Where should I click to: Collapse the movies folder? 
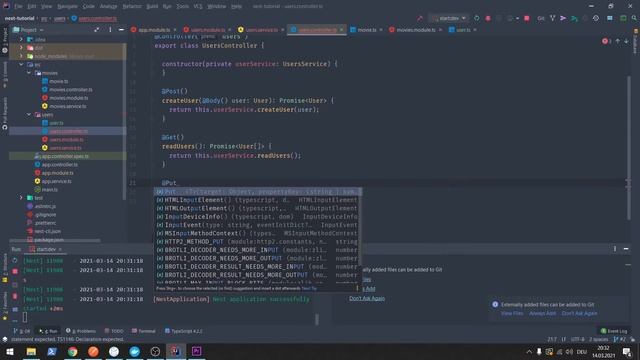(x=29, y=73)
